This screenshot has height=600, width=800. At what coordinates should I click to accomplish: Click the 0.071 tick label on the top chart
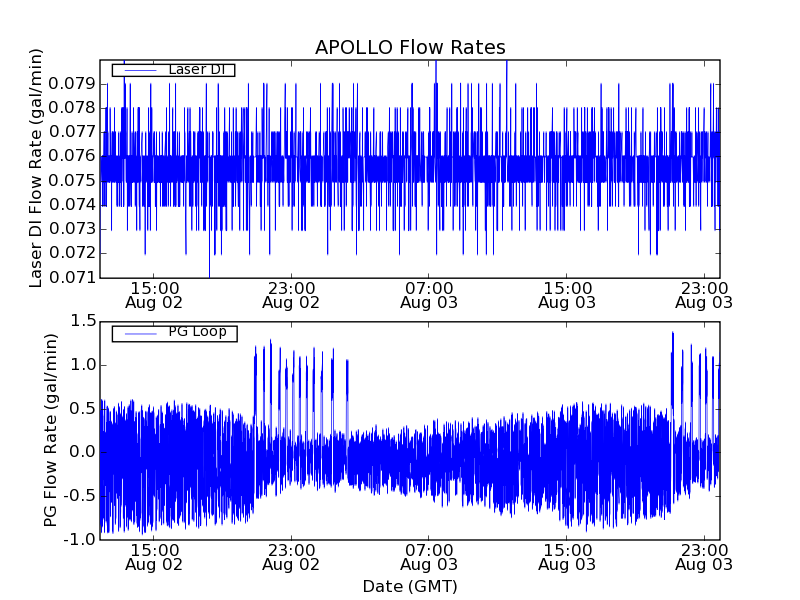(72, 277)
